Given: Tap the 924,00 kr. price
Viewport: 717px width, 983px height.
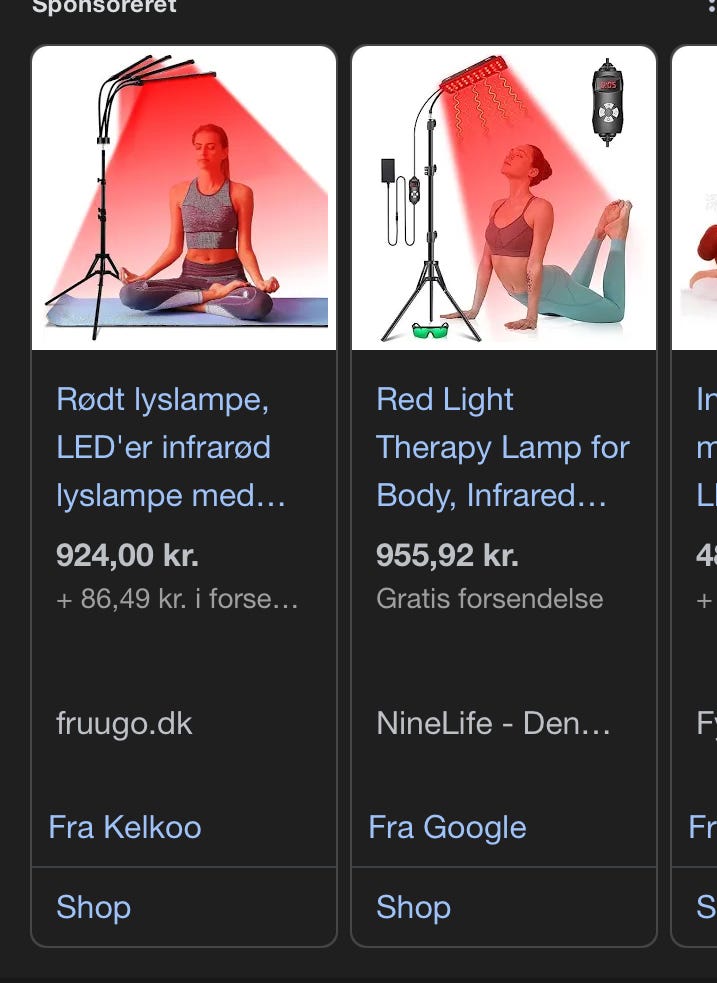Looking at the screenshot, I should click(127, 555).
